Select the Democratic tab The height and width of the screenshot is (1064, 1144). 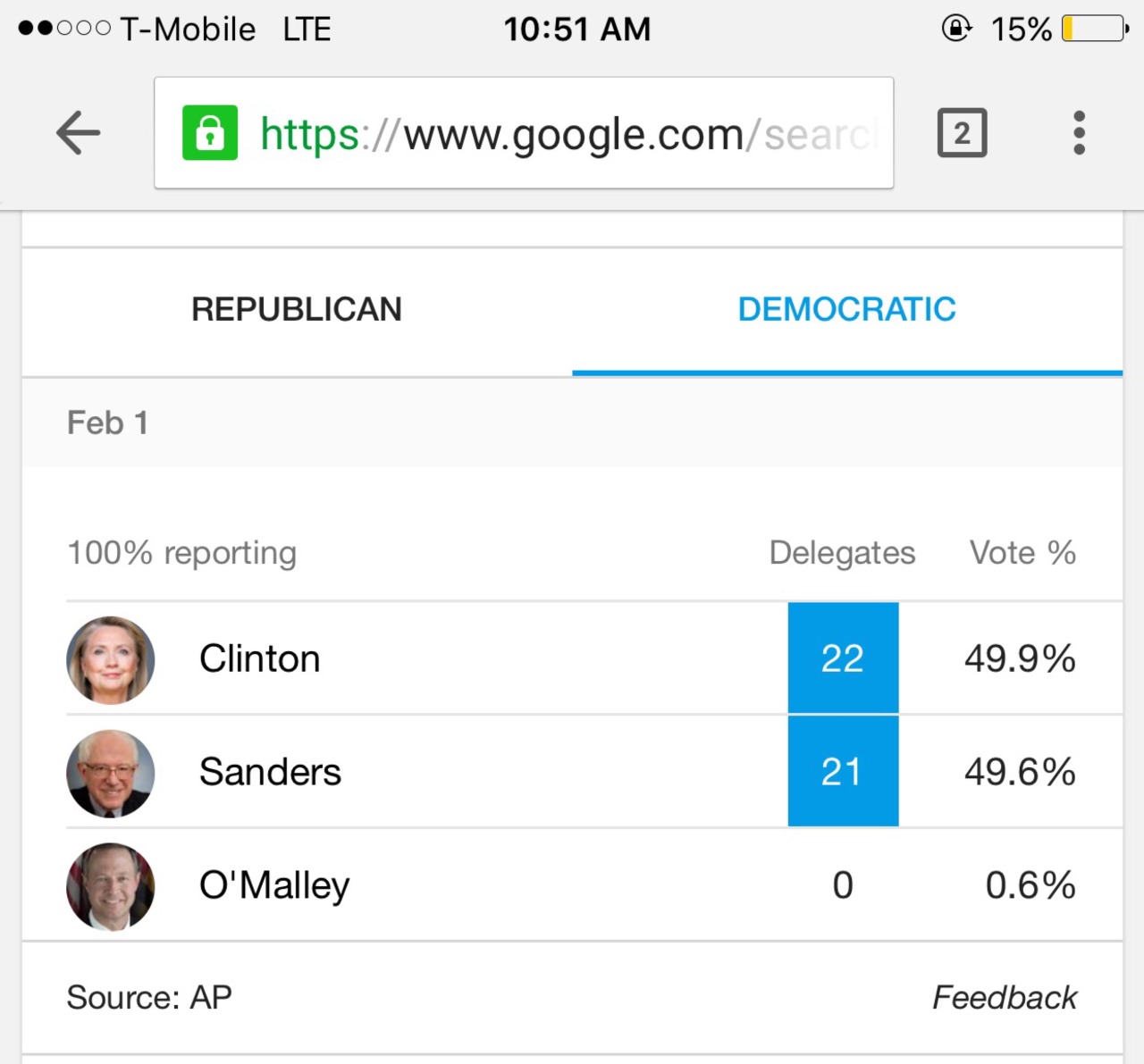tap(846, 310)
